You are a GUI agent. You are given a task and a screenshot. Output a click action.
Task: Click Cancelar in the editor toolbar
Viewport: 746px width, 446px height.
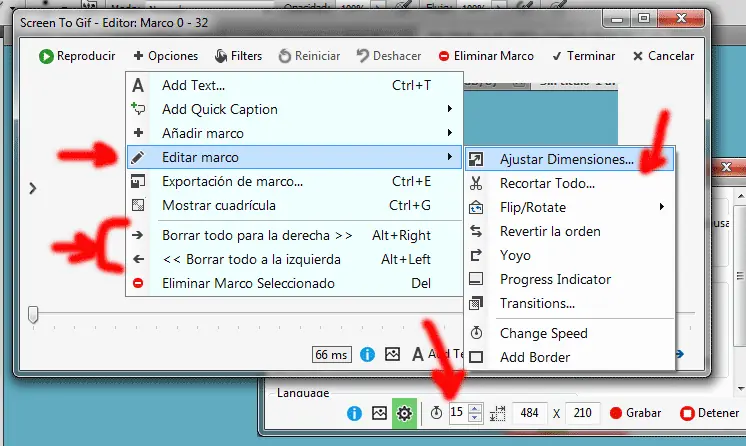(x=663, y=56)
